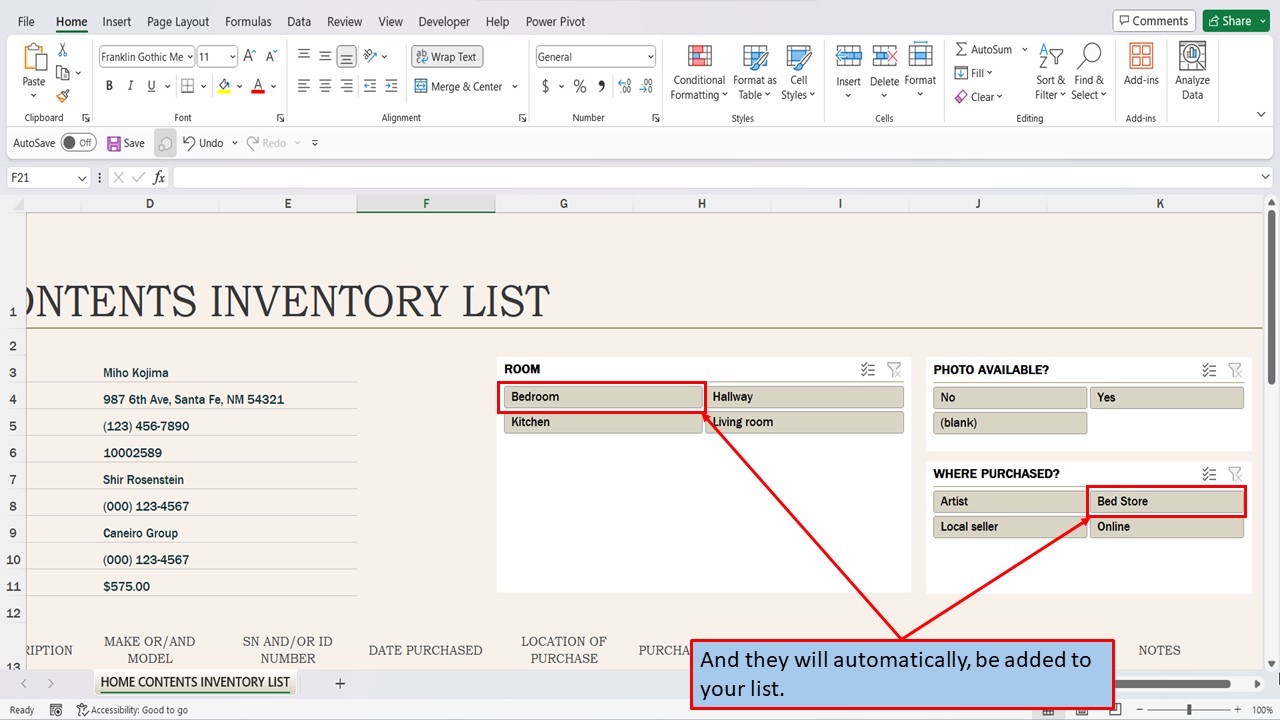Apply Percent Style number format
The height and width of the screenshot is (720, 1280).
579,87
